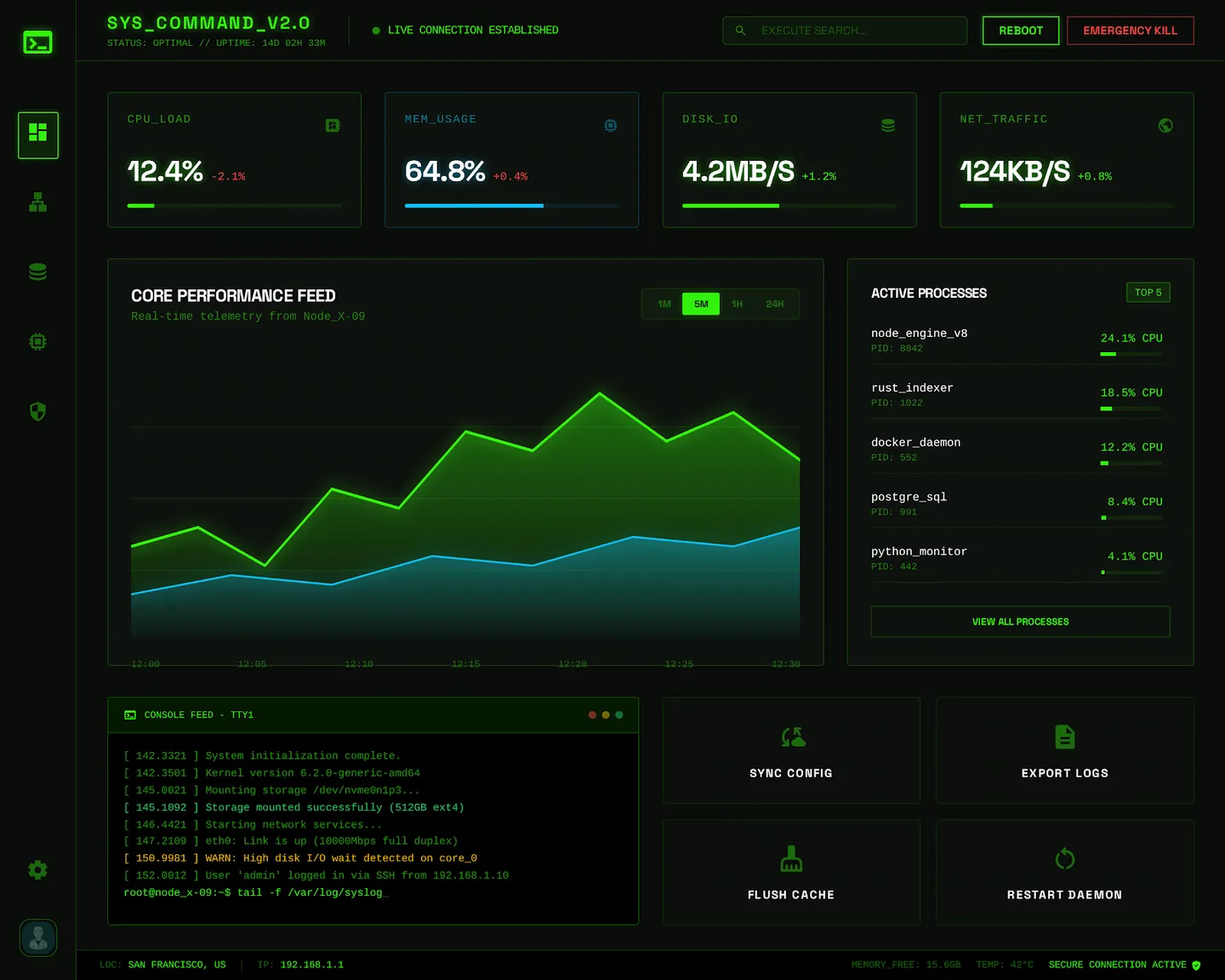The width and height of the screenshot is (1225, 980).
Task: Click the REBOOT button
Action: tap(1021, 31)
